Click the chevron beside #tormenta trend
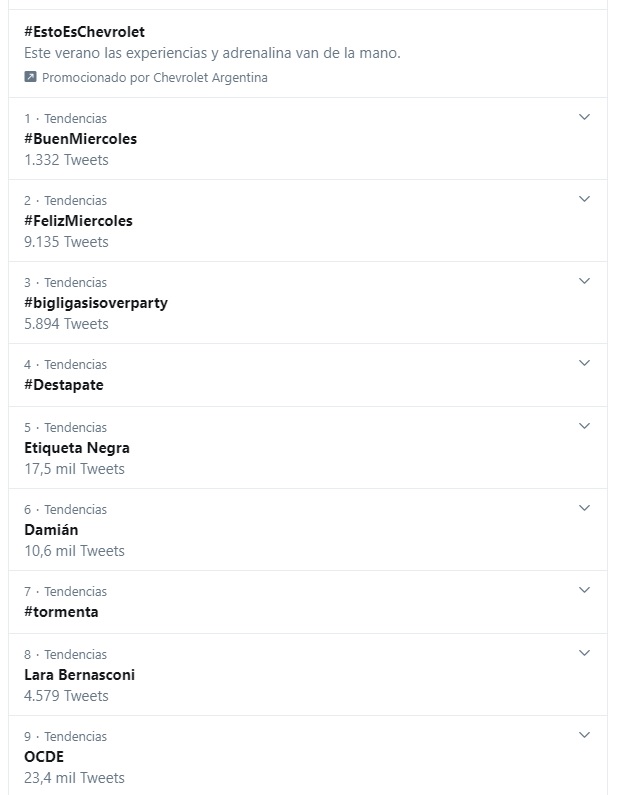The height and width of the screenshot is (795, 620). click(x=585, y=591)
